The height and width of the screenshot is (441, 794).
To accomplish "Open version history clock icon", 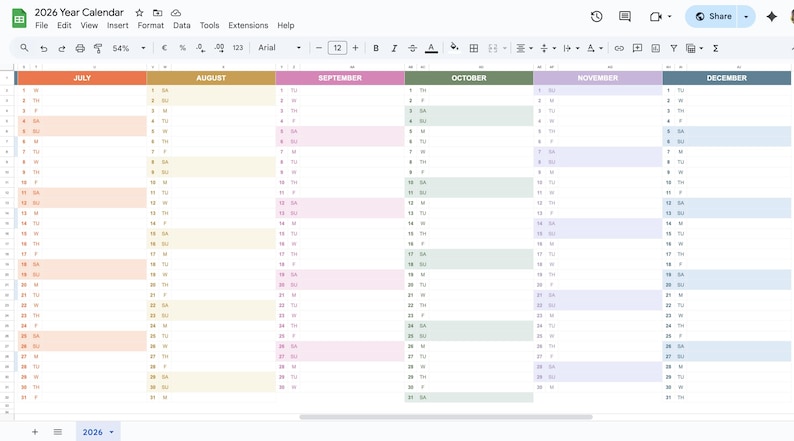I will tap(597, 16).
